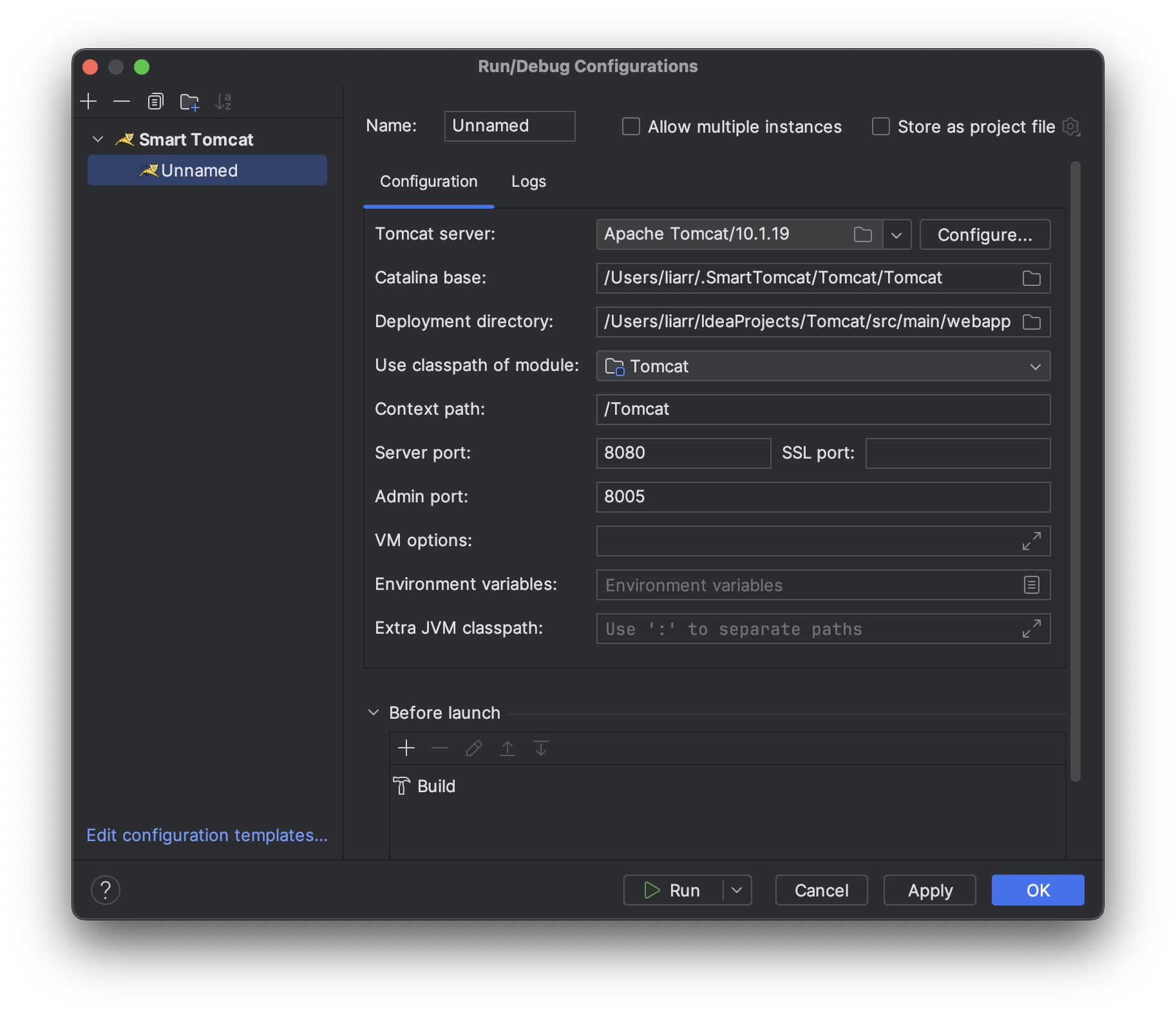This screenshot has height=1015, width=1176.
Task: Focus the Admin port field
Action: 823,497
